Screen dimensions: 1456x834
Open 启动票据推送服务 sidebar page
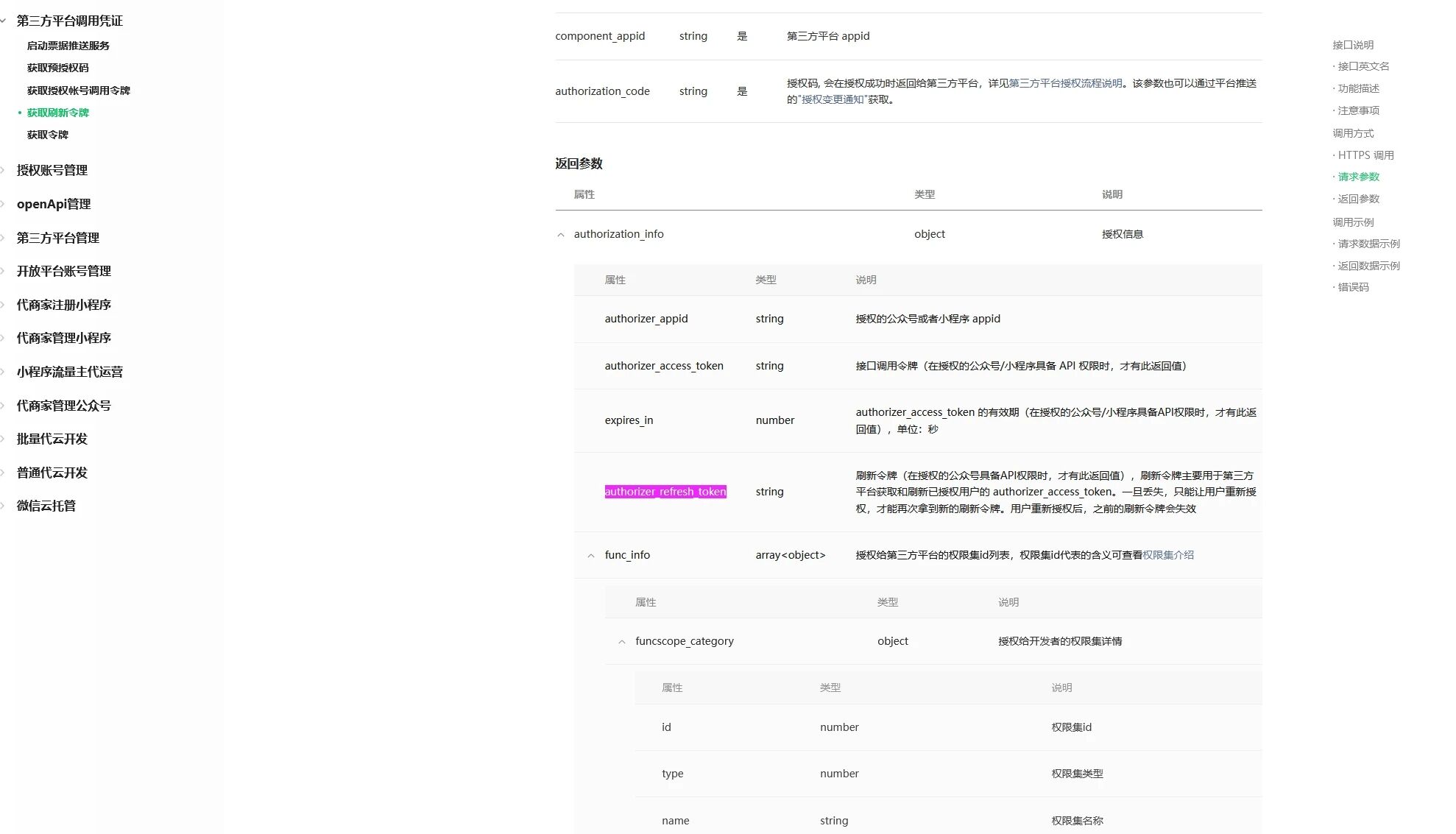pyautogui.click(x=68, y=46)
